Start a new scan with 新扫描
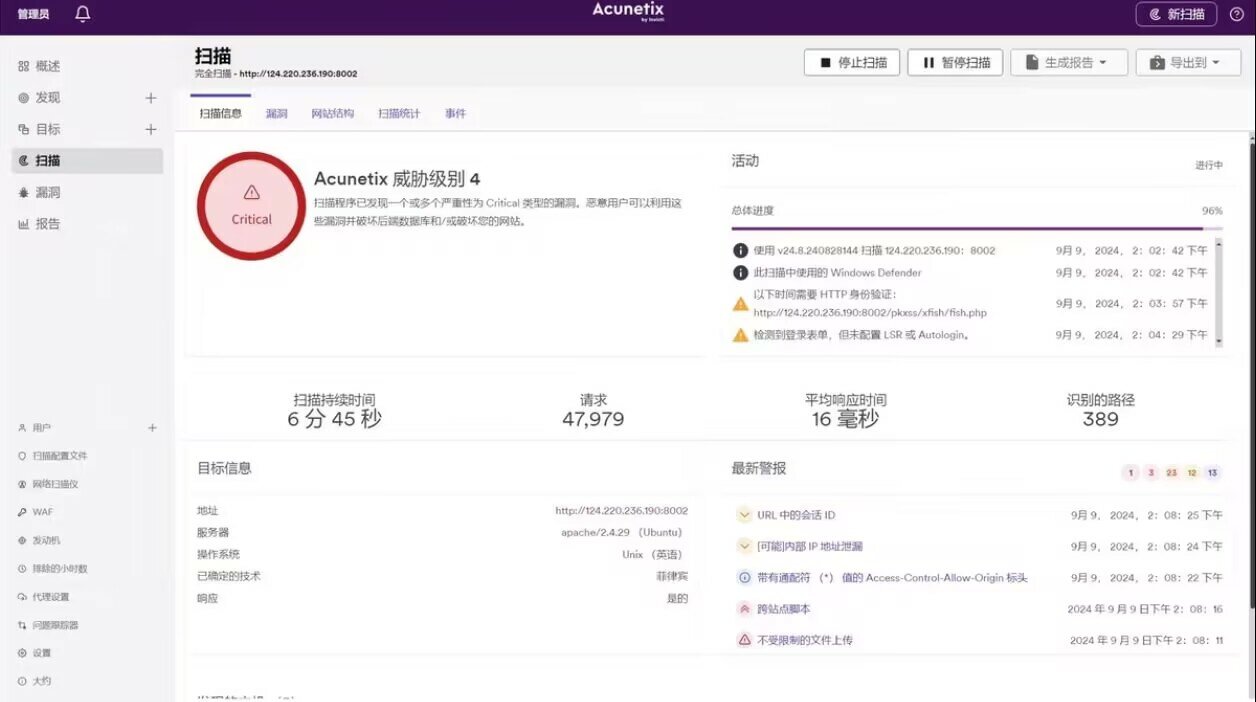 click(x=1176, y=14)
